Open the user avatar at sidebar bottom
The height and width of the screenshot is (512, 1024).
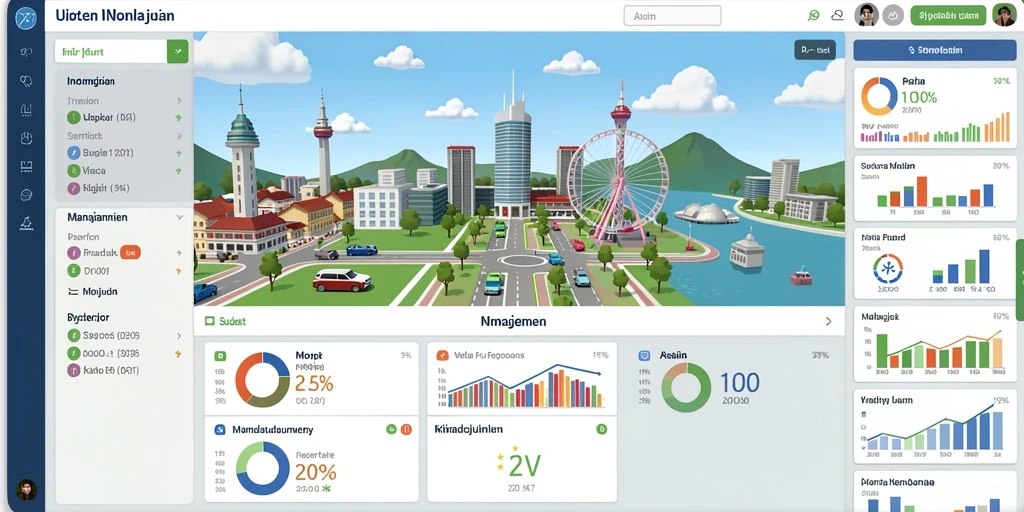(25, 489)
